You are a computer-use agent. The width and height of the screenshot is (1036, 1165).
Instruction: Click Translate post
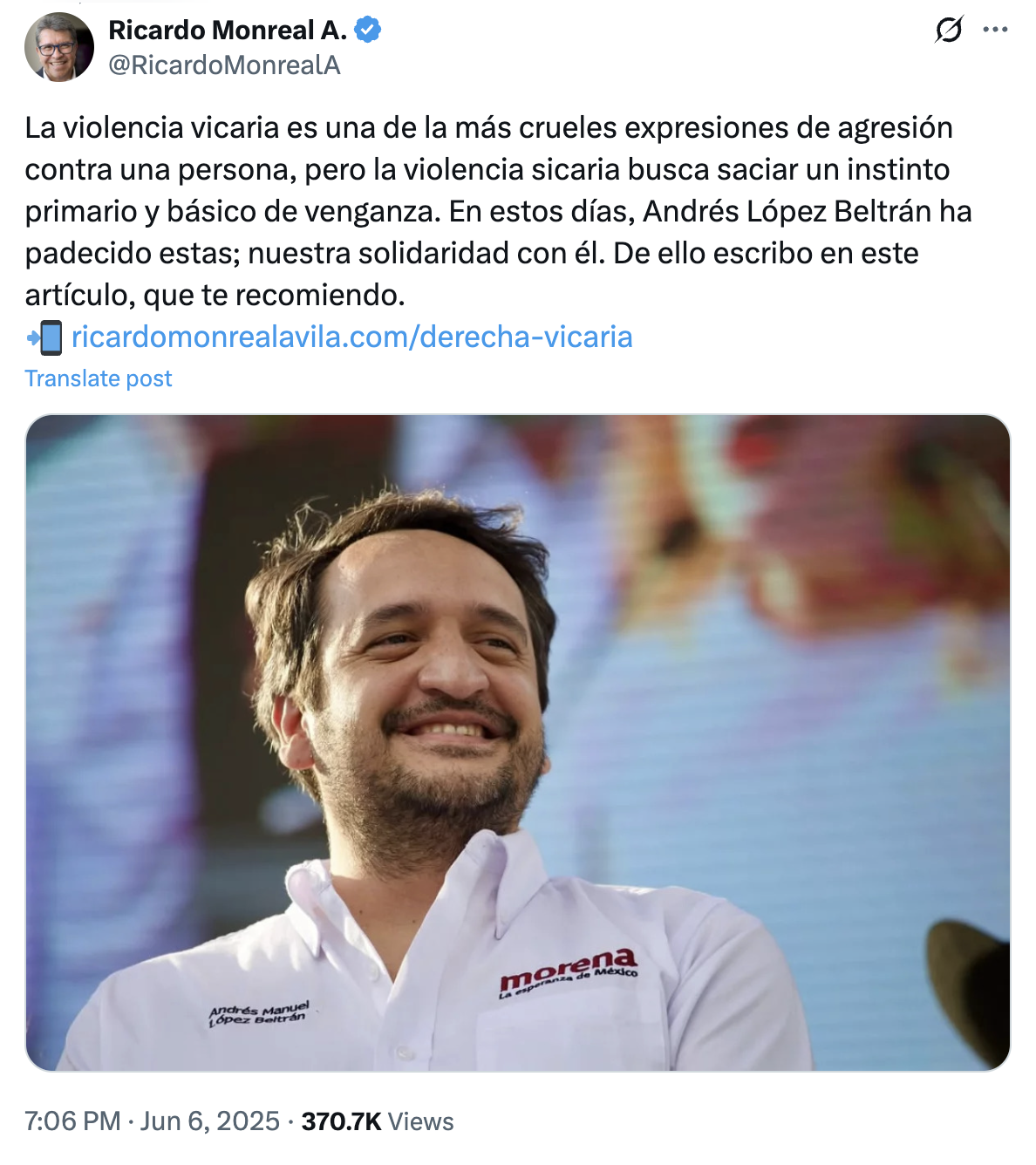click(x=99, y=378)
